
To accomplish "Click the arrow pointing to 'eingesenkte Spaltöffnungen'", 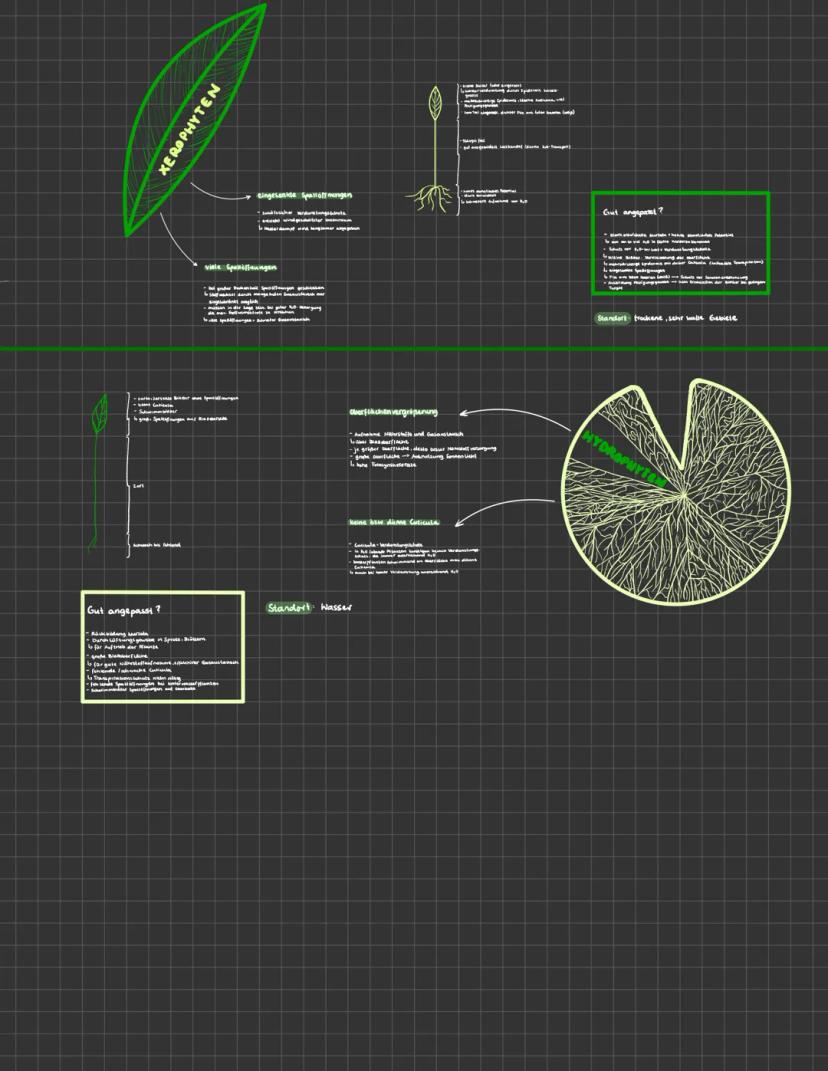I will click(218, 193).
